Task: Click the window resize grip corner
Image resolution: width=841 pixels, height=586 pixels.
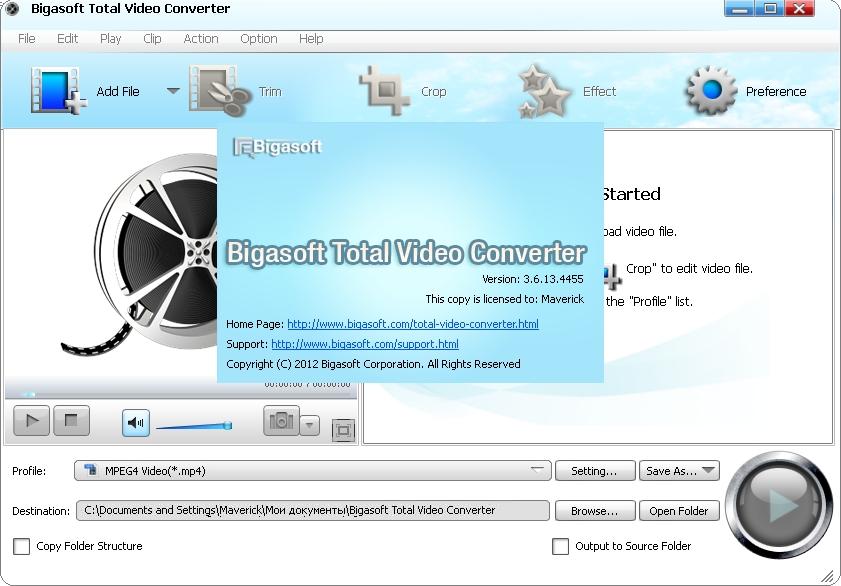Action: (x=827, y=576)
